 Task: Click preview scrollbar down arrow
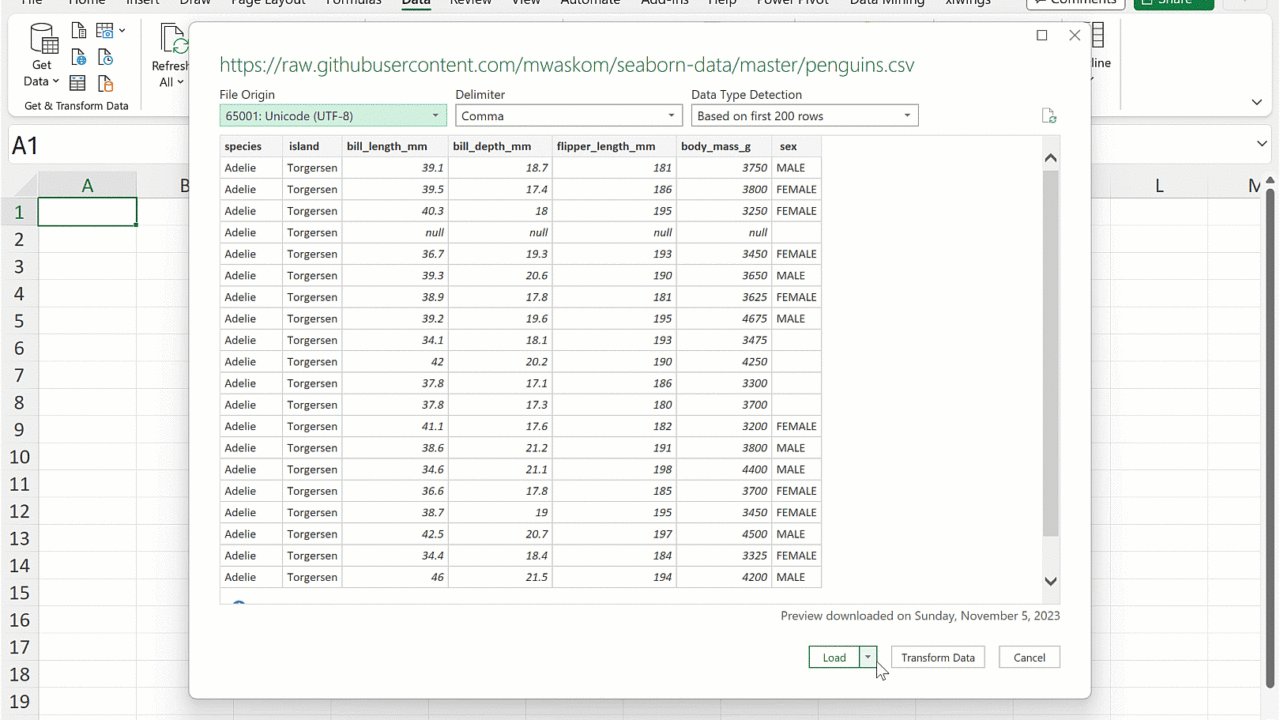click(x=1050, y=581)
